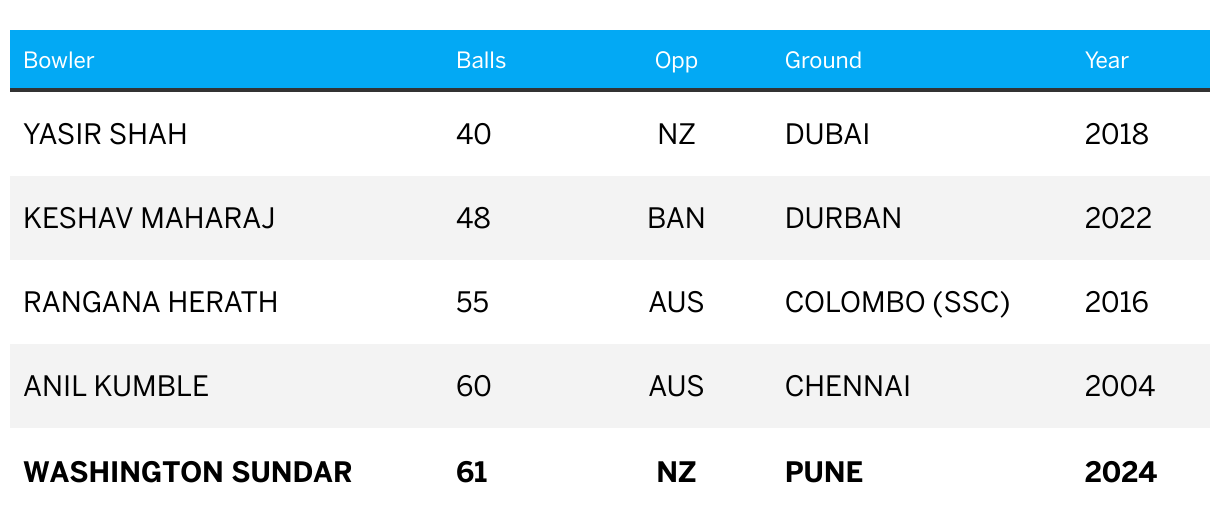Select the bold WASHINGTON SUNDAR entry
1220x526 pixels.
tap(188, 472)
